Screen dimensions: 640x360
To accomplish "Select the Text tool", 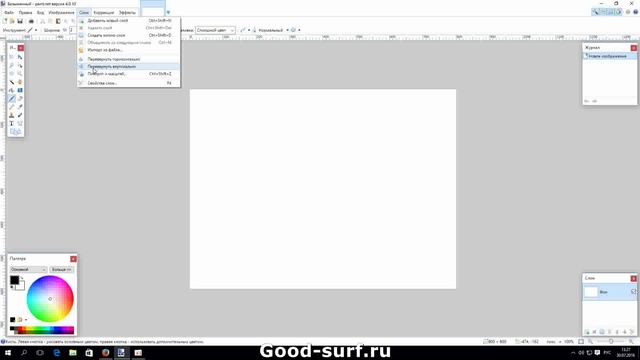I will tap(11, 123).
